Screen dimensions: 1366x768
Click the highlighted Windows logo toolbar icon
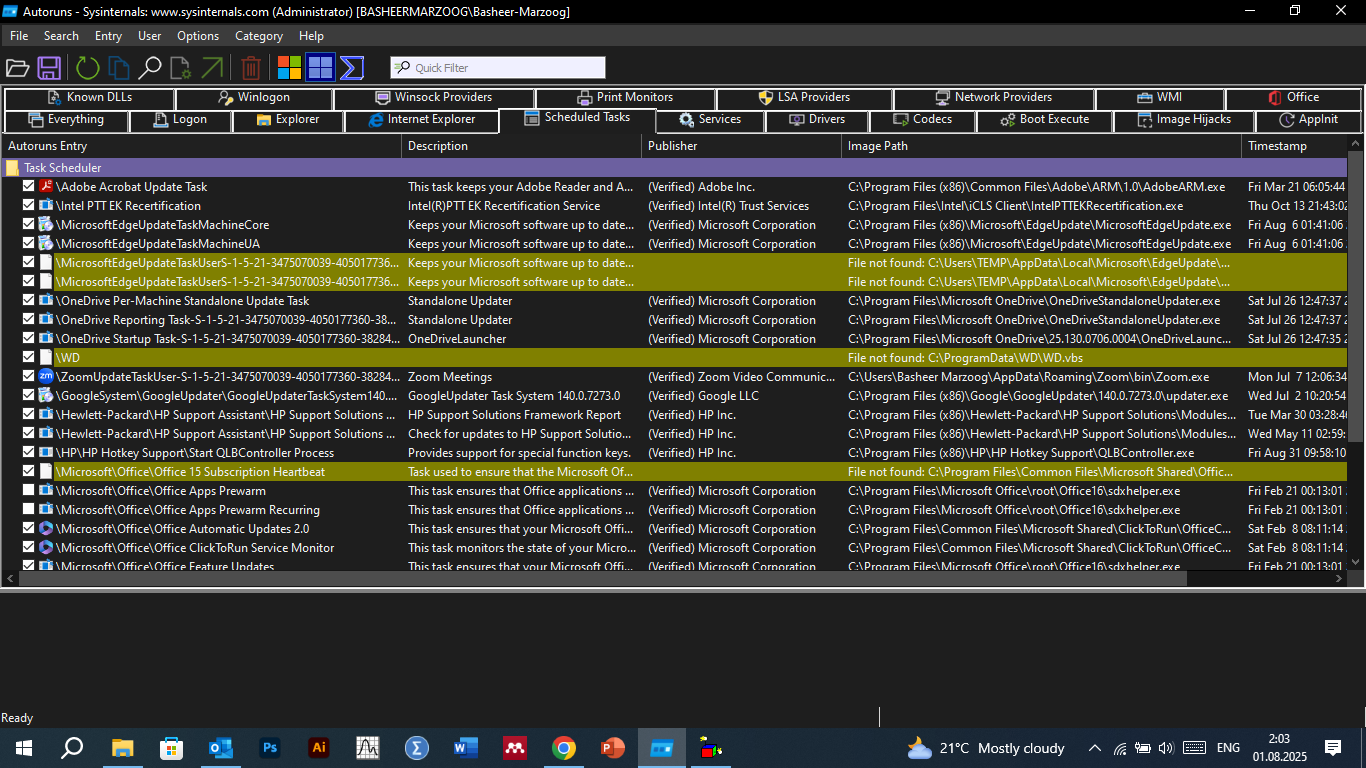[x=320, y=67]
